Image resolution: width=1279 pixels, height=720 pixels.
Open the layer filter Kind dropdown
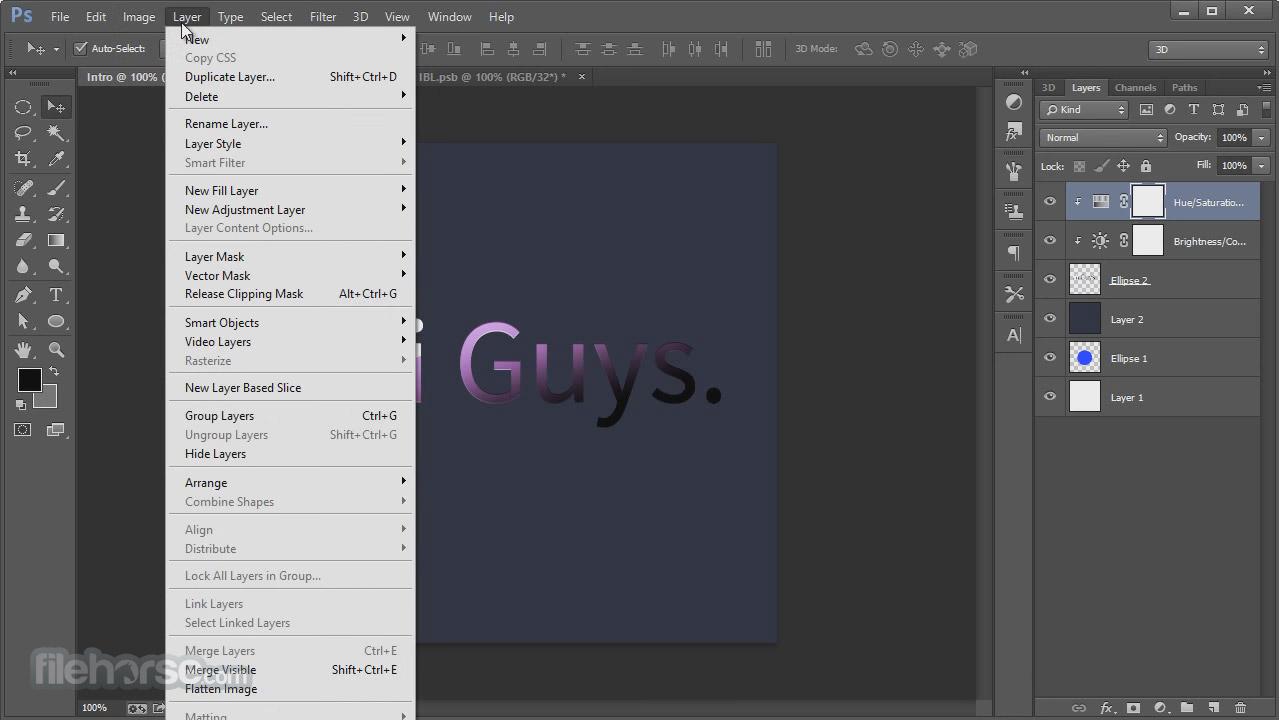pyautogui.click(x=1084, y=110)
